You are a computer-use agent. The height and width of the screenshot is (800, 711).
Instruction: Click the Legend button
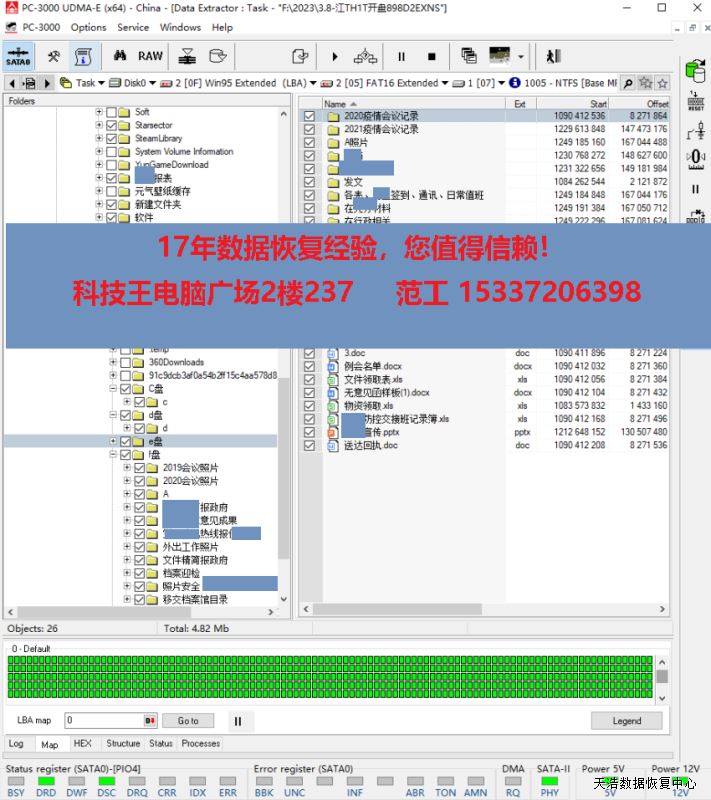point(626,720)
